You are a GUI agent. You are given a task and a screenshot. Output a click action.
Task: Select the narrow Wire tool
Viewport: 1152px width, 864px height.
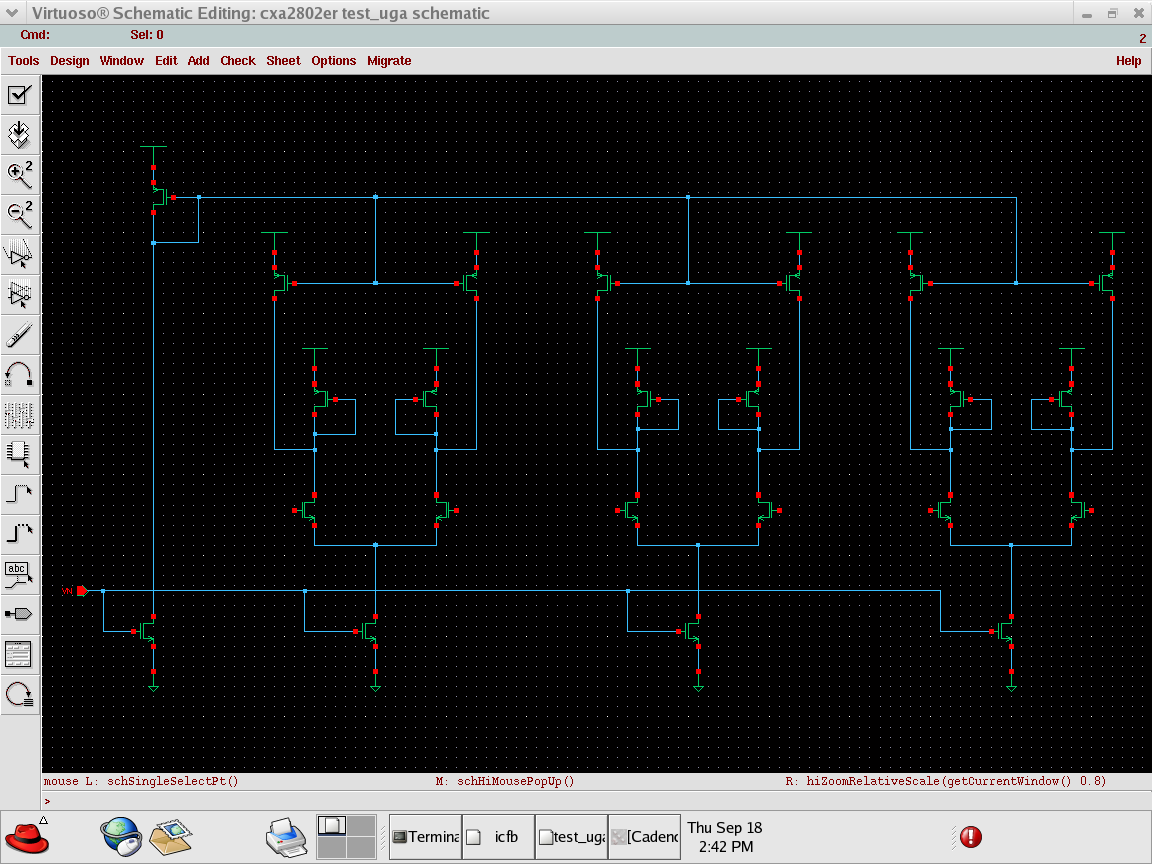20,493
